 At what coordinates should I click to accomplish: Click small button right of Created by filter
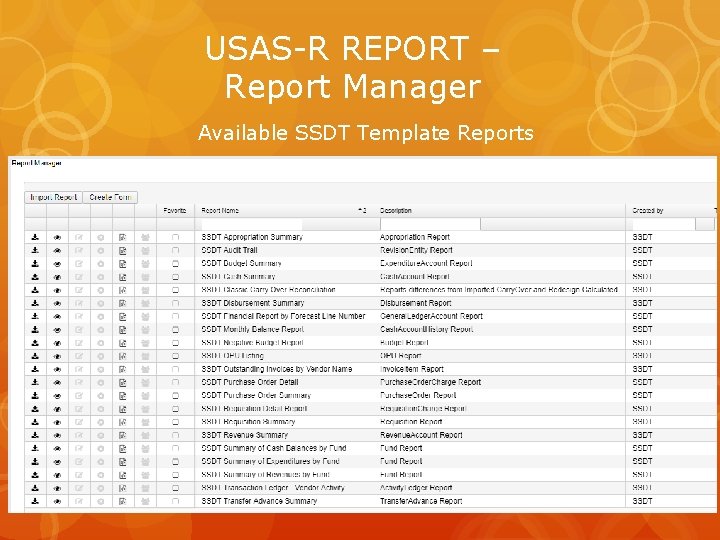(704, 224)
